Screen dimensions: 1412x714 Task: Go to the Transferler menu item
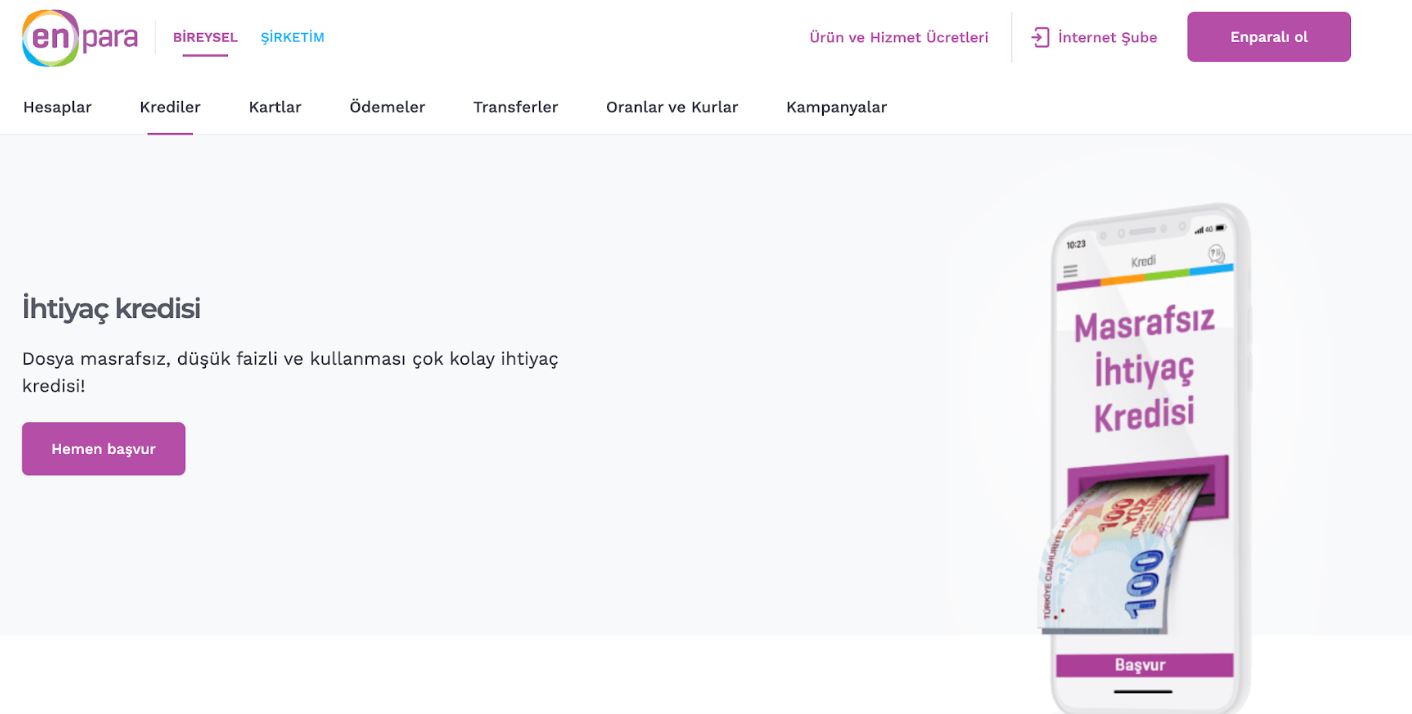click(x=515, y=107)
